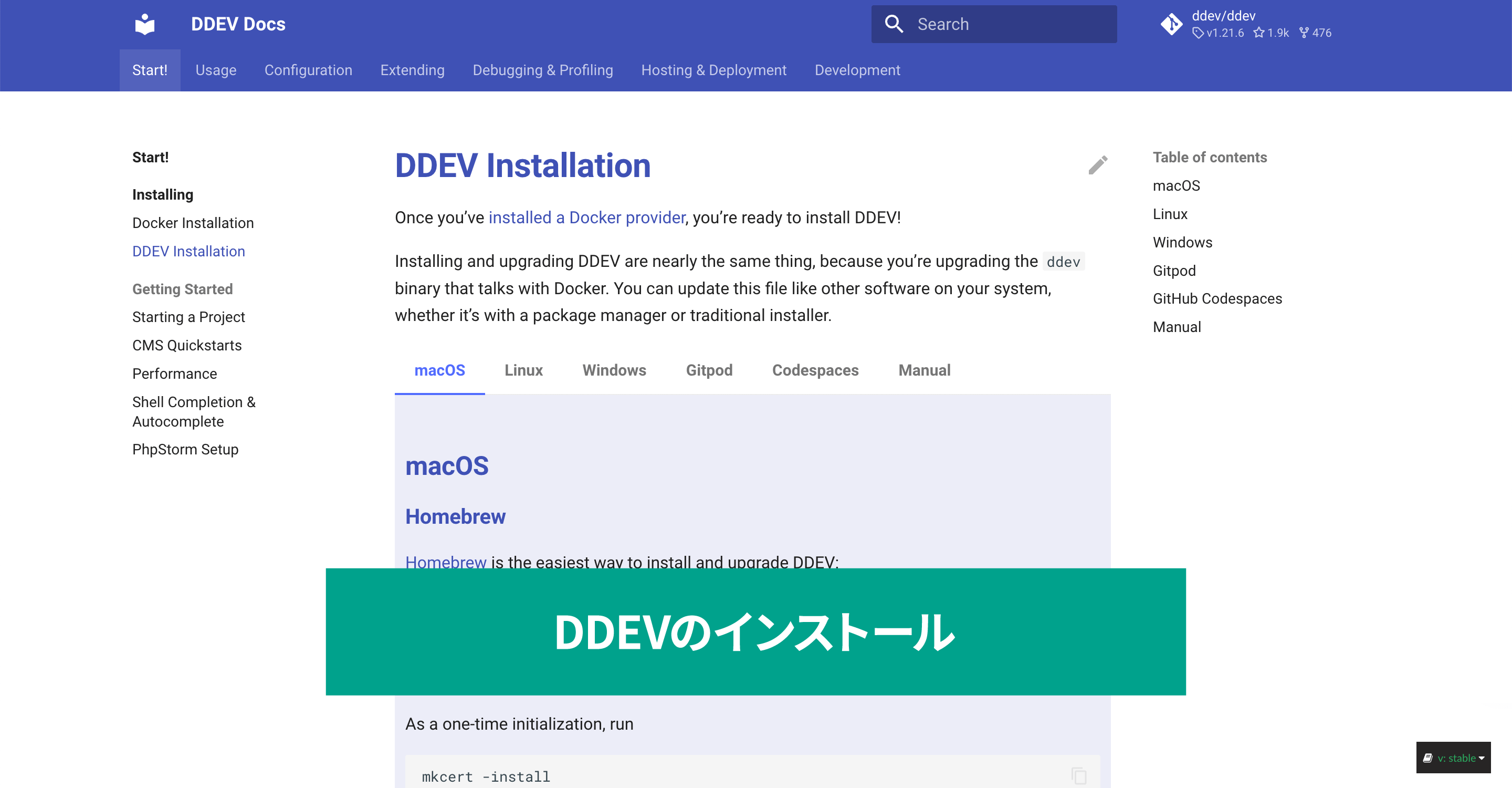Open the Configuration navigation tab
The image size is (1512, 788).
pos(308,70)
